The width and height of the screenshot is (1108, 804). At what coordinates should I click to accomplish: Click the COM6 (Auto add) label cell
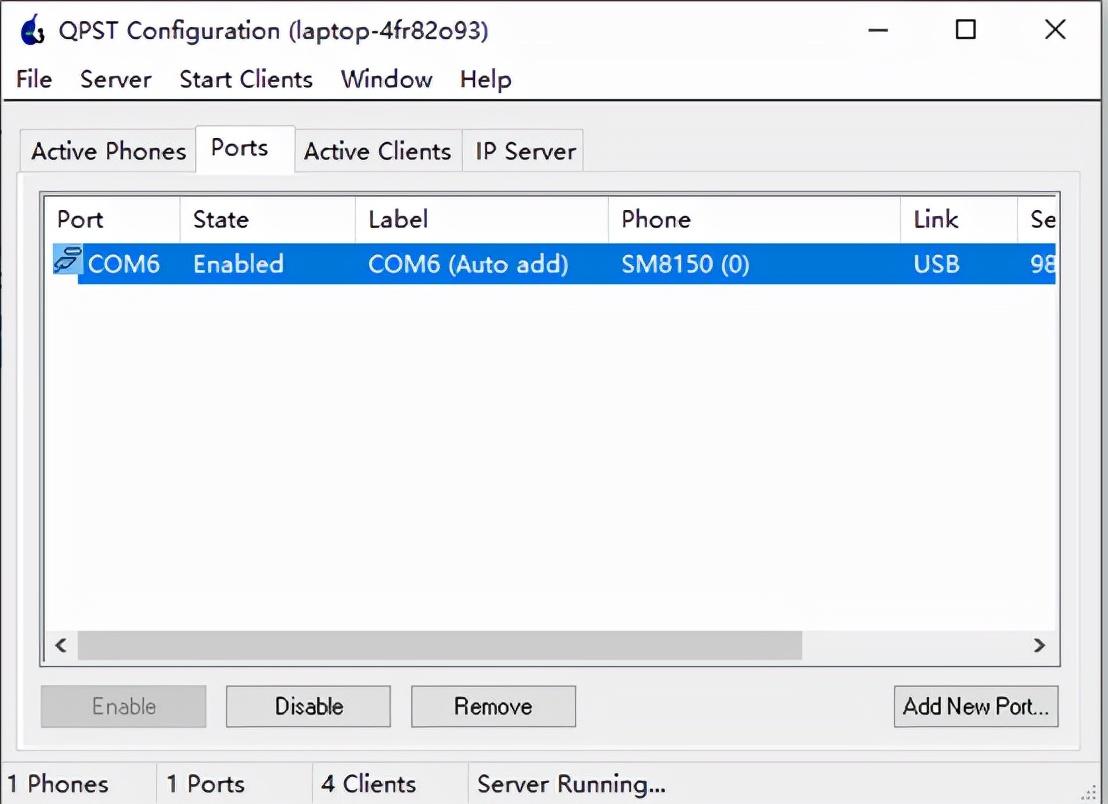(x=468, y=264)
